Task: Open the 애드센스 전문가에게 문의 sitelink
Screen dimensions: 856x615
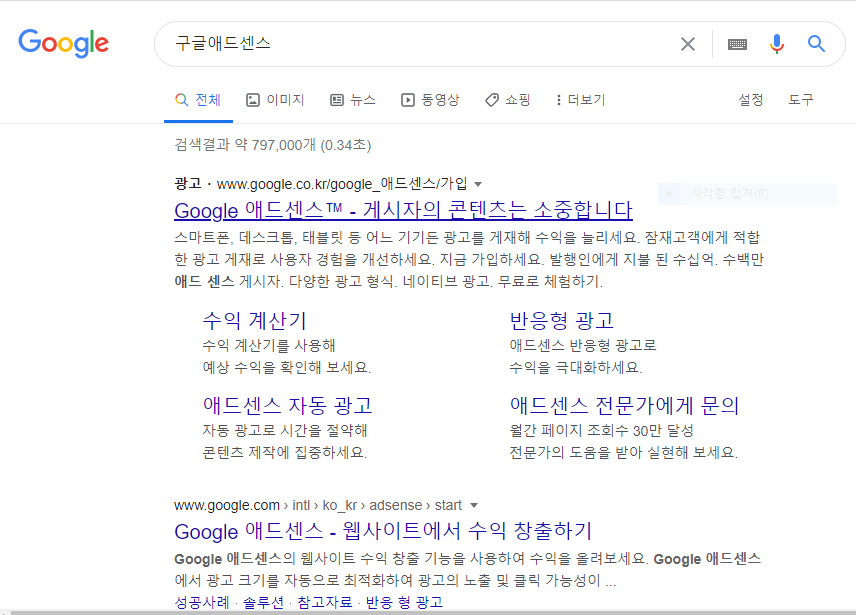Action: coord(624,405)
